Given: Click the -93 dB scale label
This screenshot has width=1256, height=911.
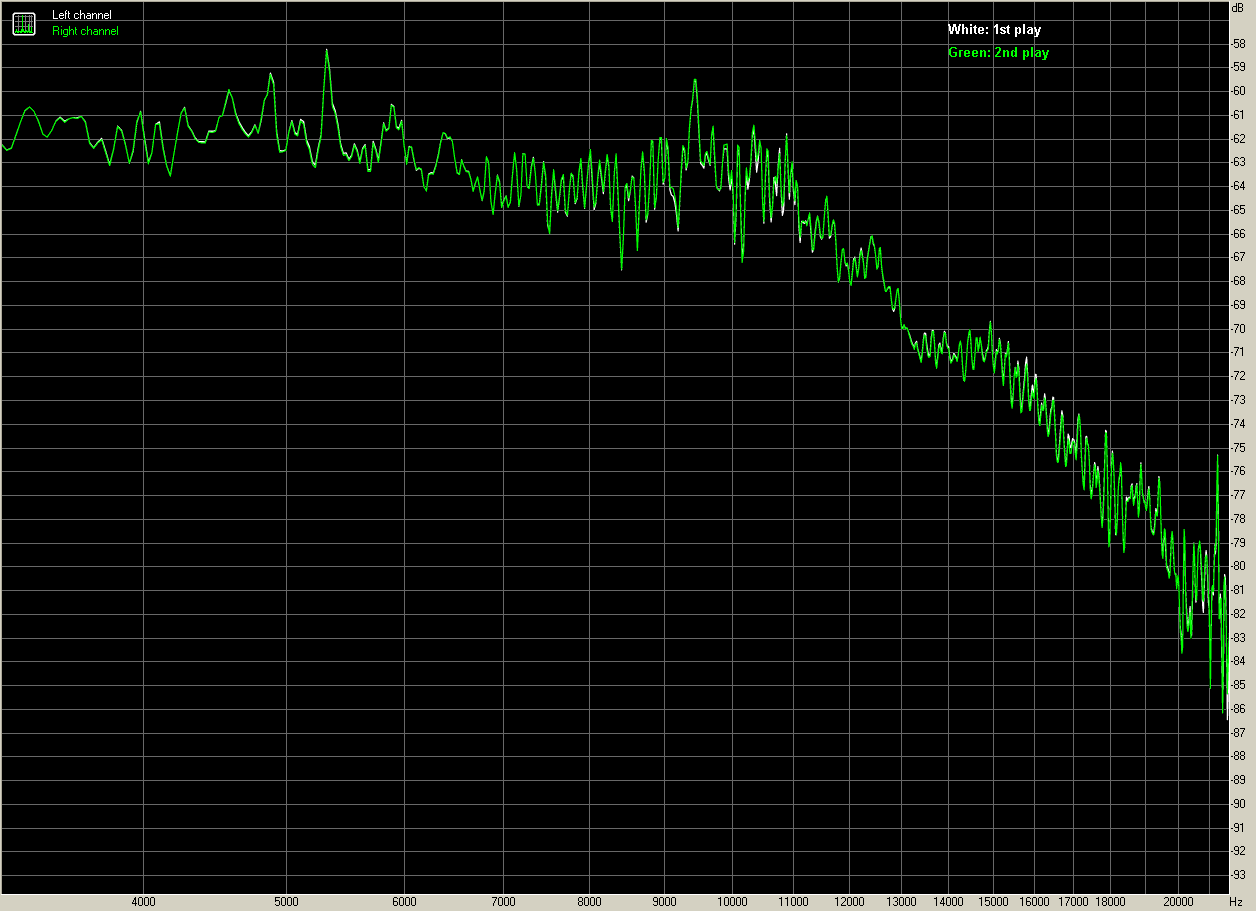Looking at the screenshot, I should [x=1238, y=875].
